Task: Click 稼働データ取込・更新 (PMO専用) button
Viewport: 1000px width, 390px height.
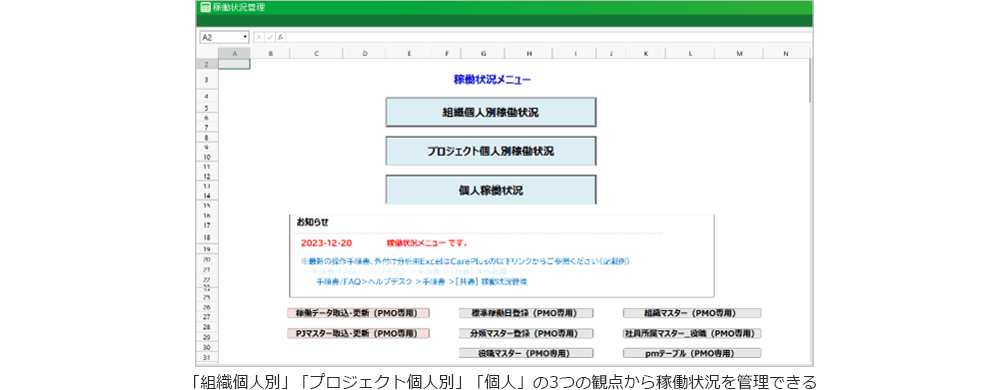Action: click(x=358, y=313)
